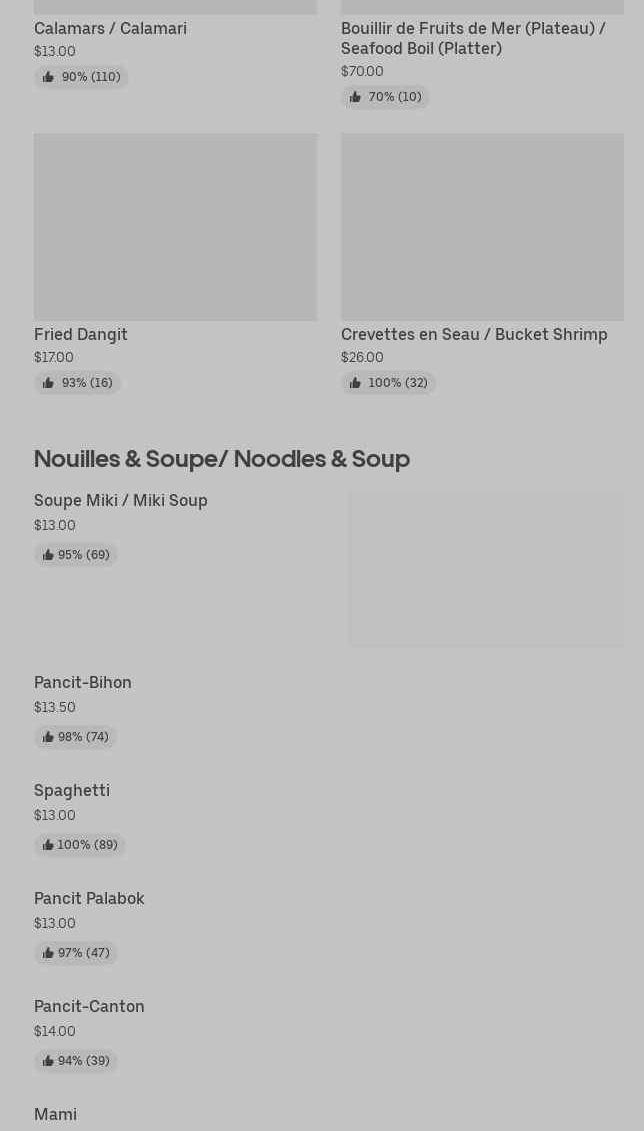Open Bouillir de Fruits de Mer item

(x=473, y=38)
